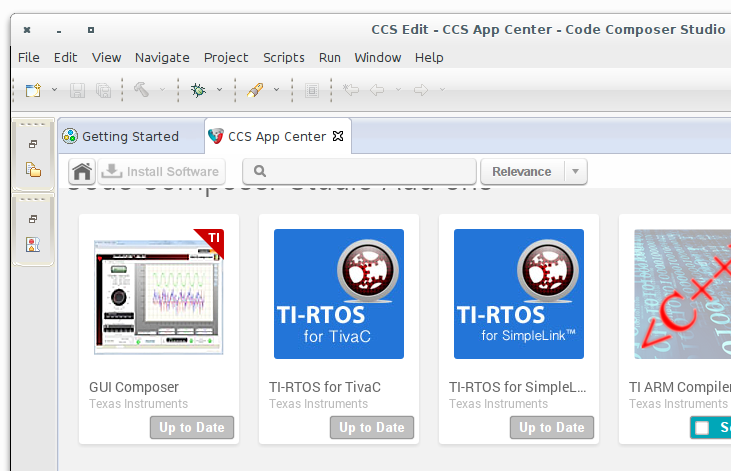Viewport: 731px width, 471px height.
Task: Click the Home icon in App Center
Action: pos(82,172)
